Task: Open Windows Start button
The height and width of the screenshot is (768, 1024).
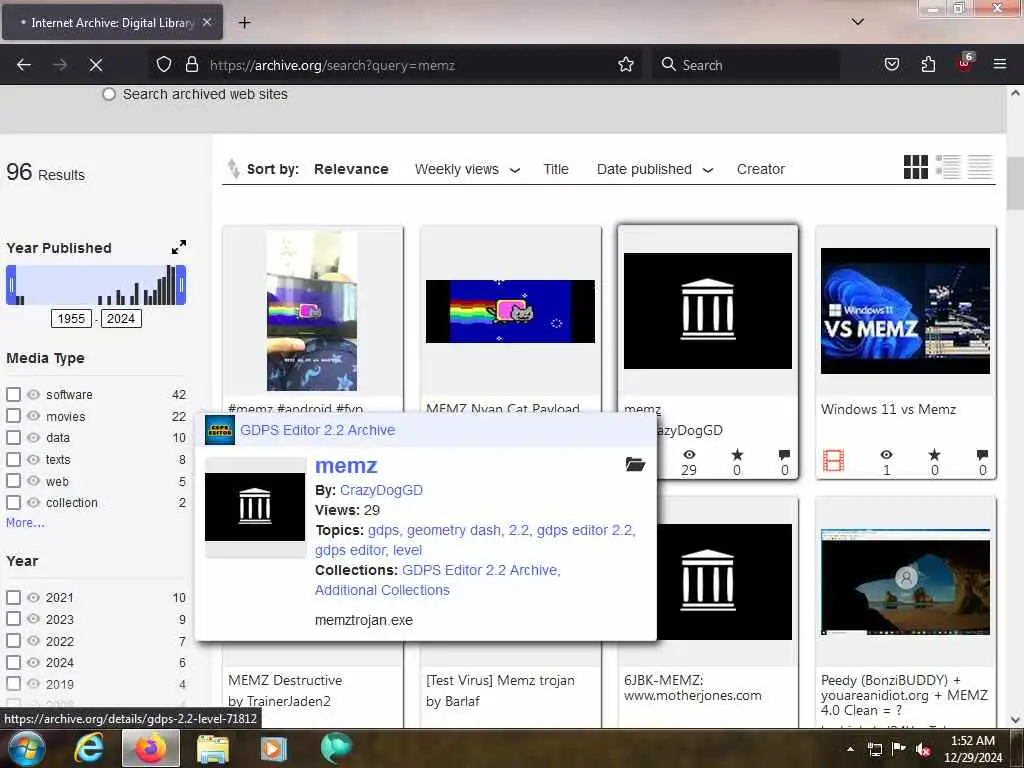Action: click(26, 748)
